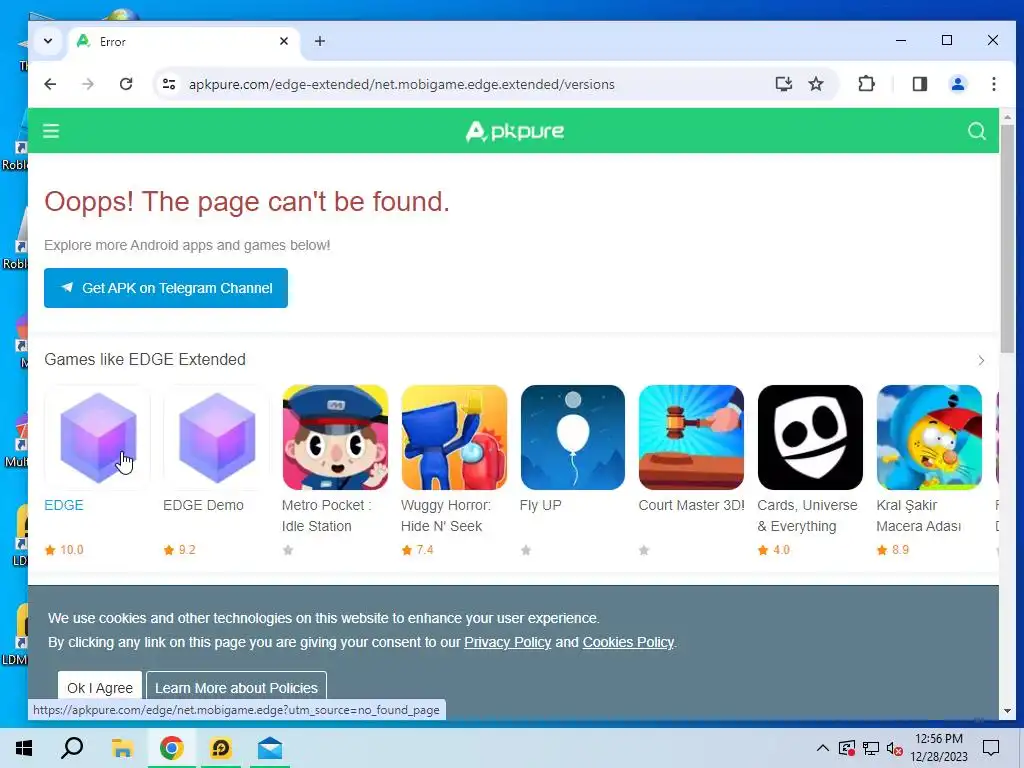Open a new tab with plus button
Image resolution: width=1024 pixels, height=768 pixels.
[319, 41]
